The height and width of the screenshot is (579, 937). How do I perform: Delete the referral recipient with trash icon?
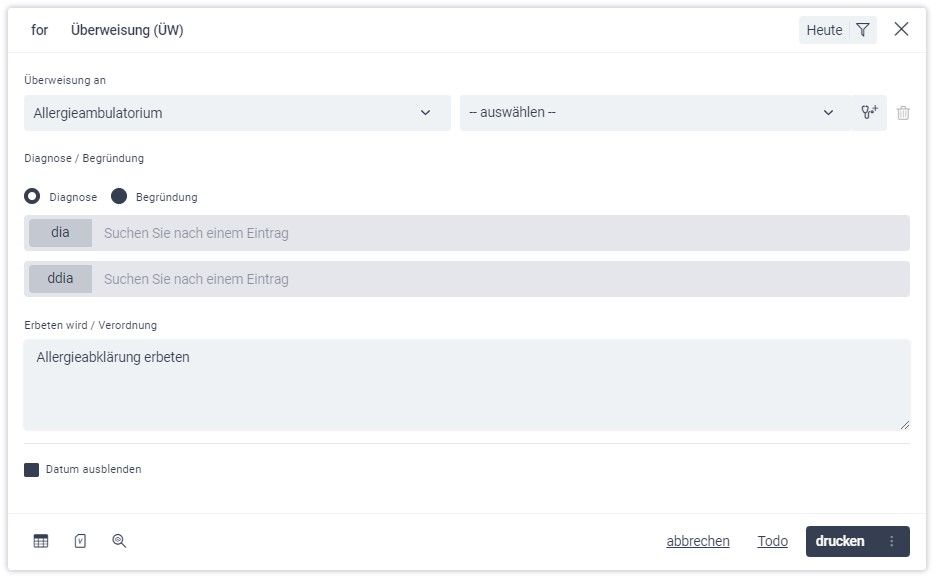[x=903, y=113]
